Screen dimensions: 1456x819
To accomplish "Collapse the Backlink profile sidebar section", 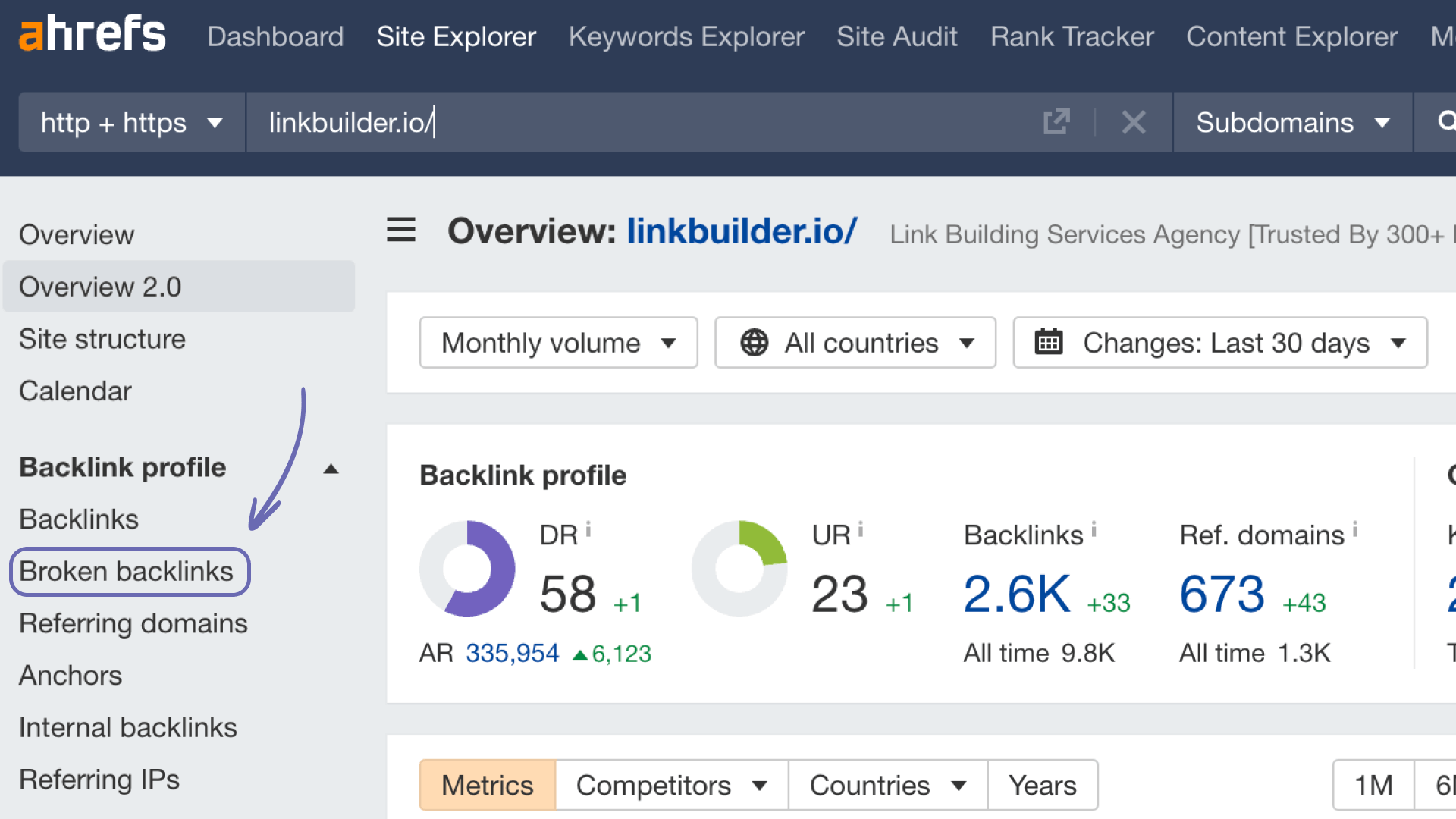I will pyautogui.click(x=331, y=468).
